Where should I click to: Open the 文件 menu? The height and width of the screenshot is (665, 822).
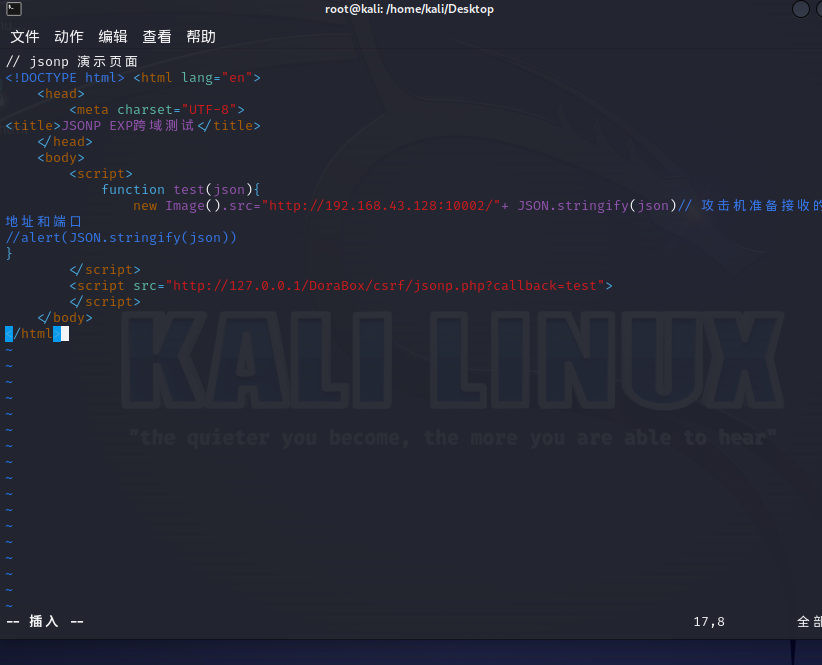[x=25, y=37]
